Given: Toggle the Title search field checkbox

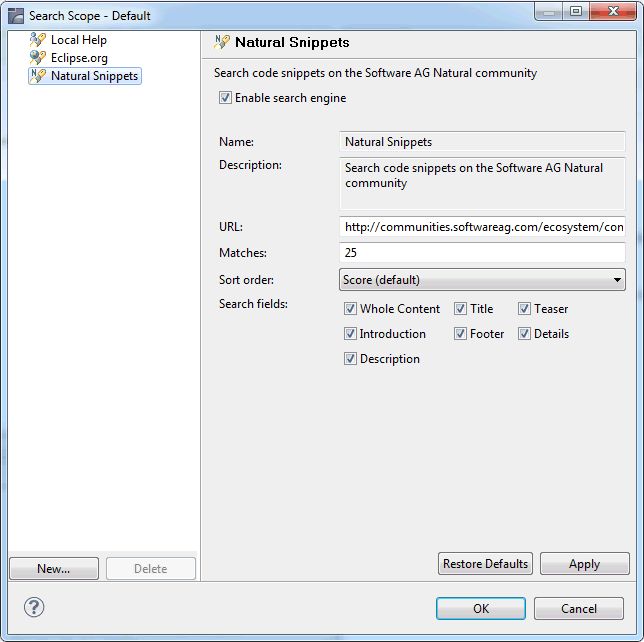Looking at the screenshot, I should 461,309.
